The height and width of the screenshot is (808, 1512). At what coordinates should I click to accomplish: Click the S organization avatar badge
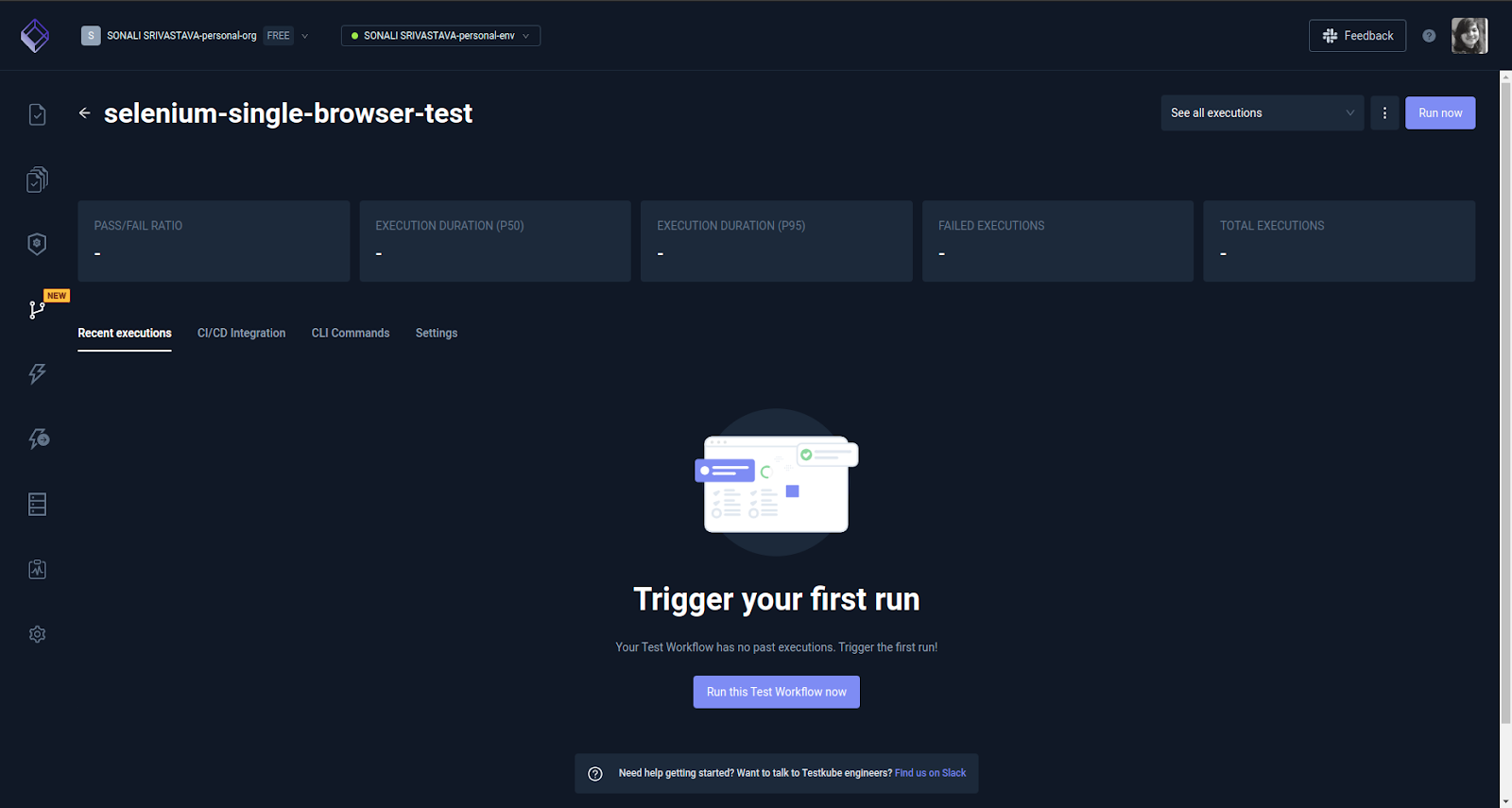(x=91, y=36)
